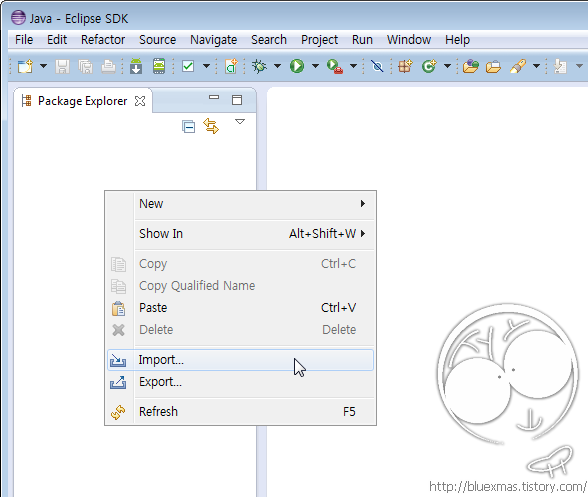Screen dimensions: 588x497
Task: Click the Search flashlight toolbar icon
Action: 518,66
